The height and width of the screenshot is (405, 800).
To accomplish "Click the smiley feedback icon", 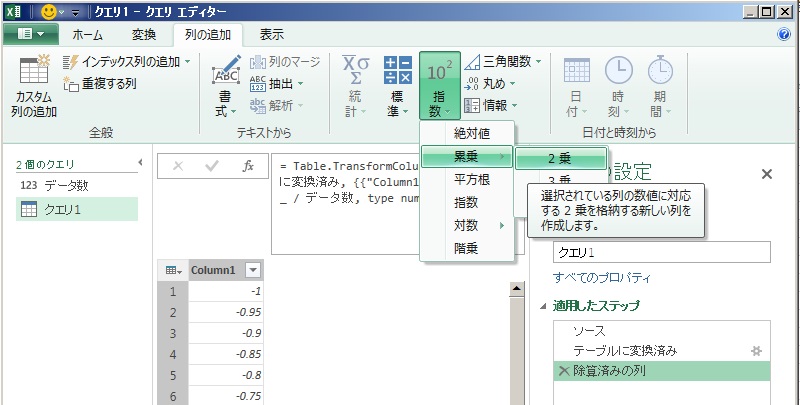I will point(48,11).
